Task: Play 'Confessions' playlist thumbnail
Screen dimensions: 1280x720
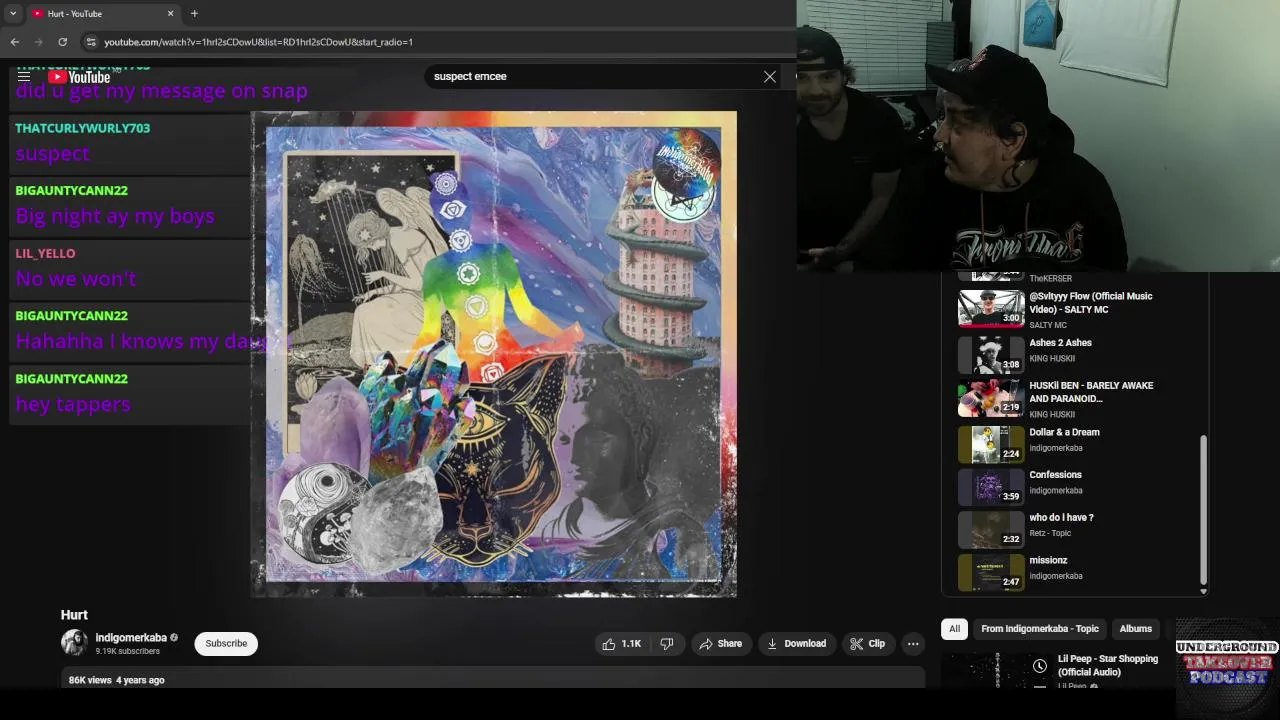Action: 991,486
